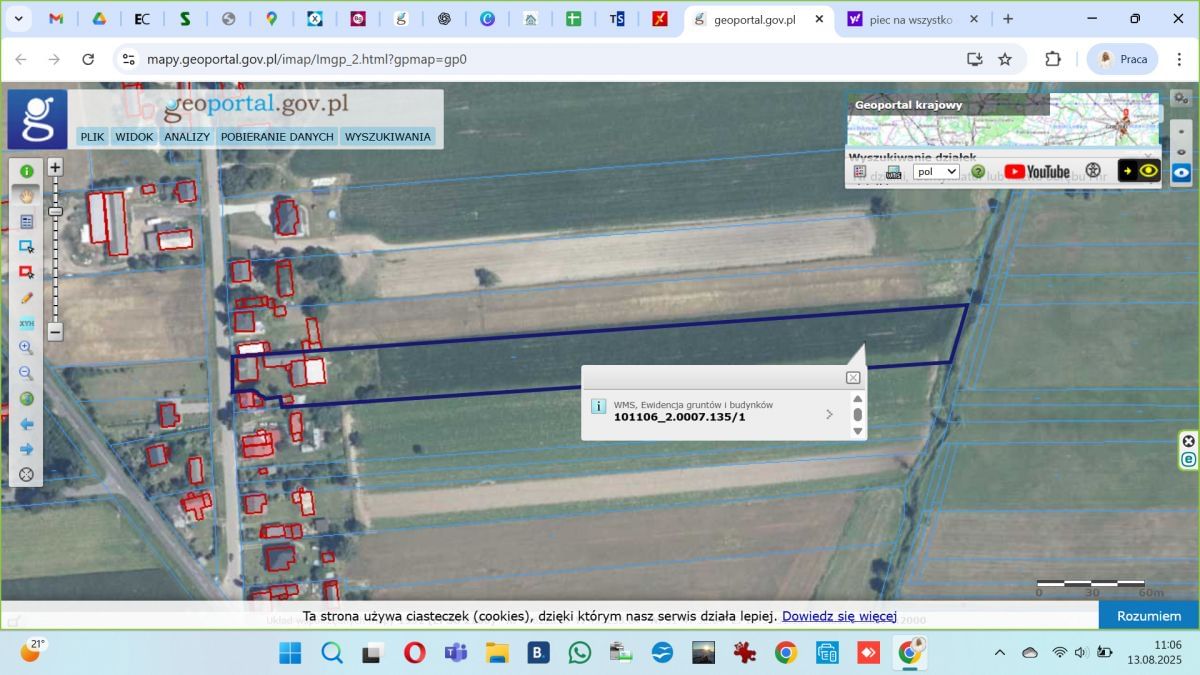Open the YouTube link icon
The height and width of the screenshot is (675, 1200).
click(1037, 172)
